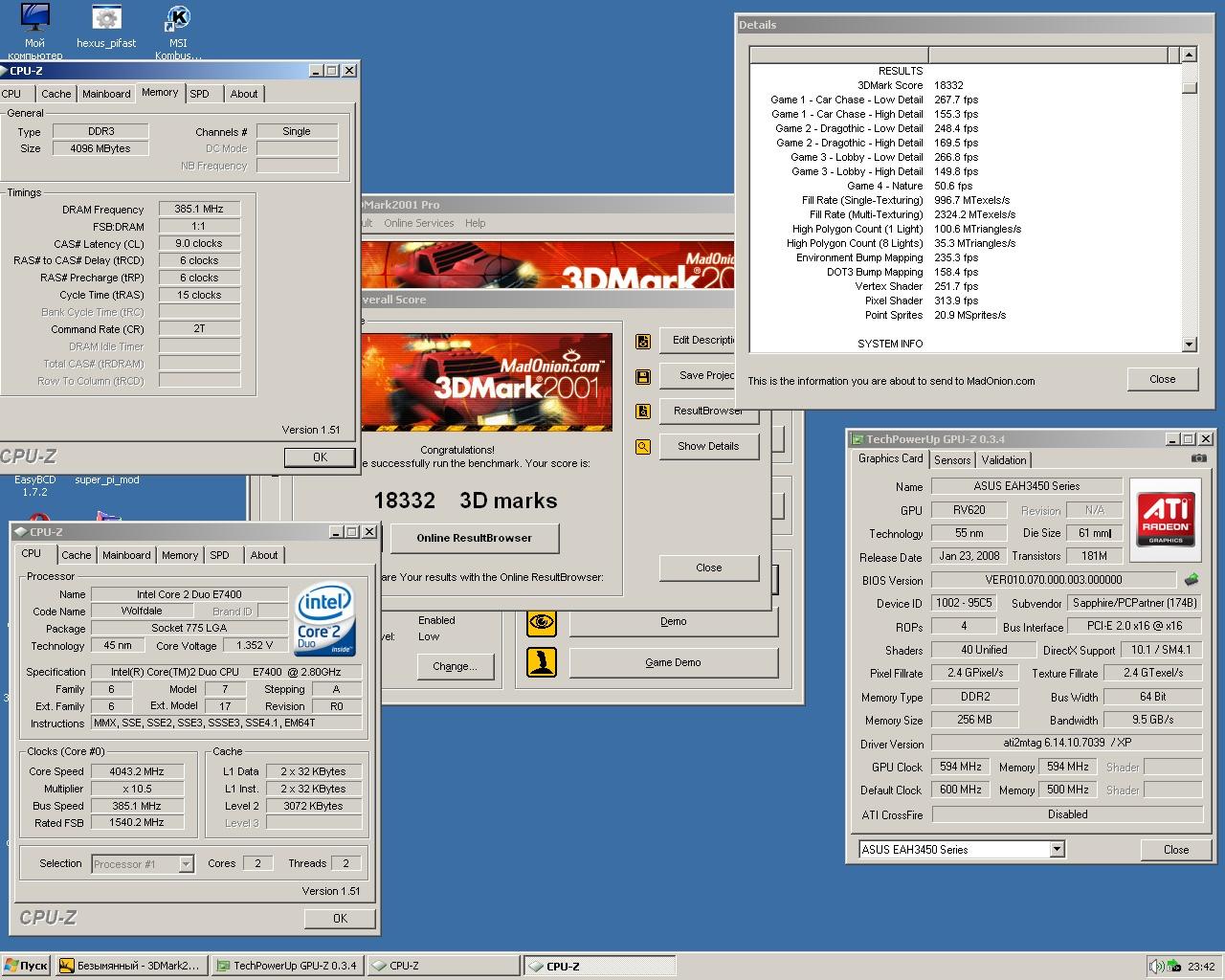Click the eye icon beside Demo
Screen dimensions: 1225x980
542,622
